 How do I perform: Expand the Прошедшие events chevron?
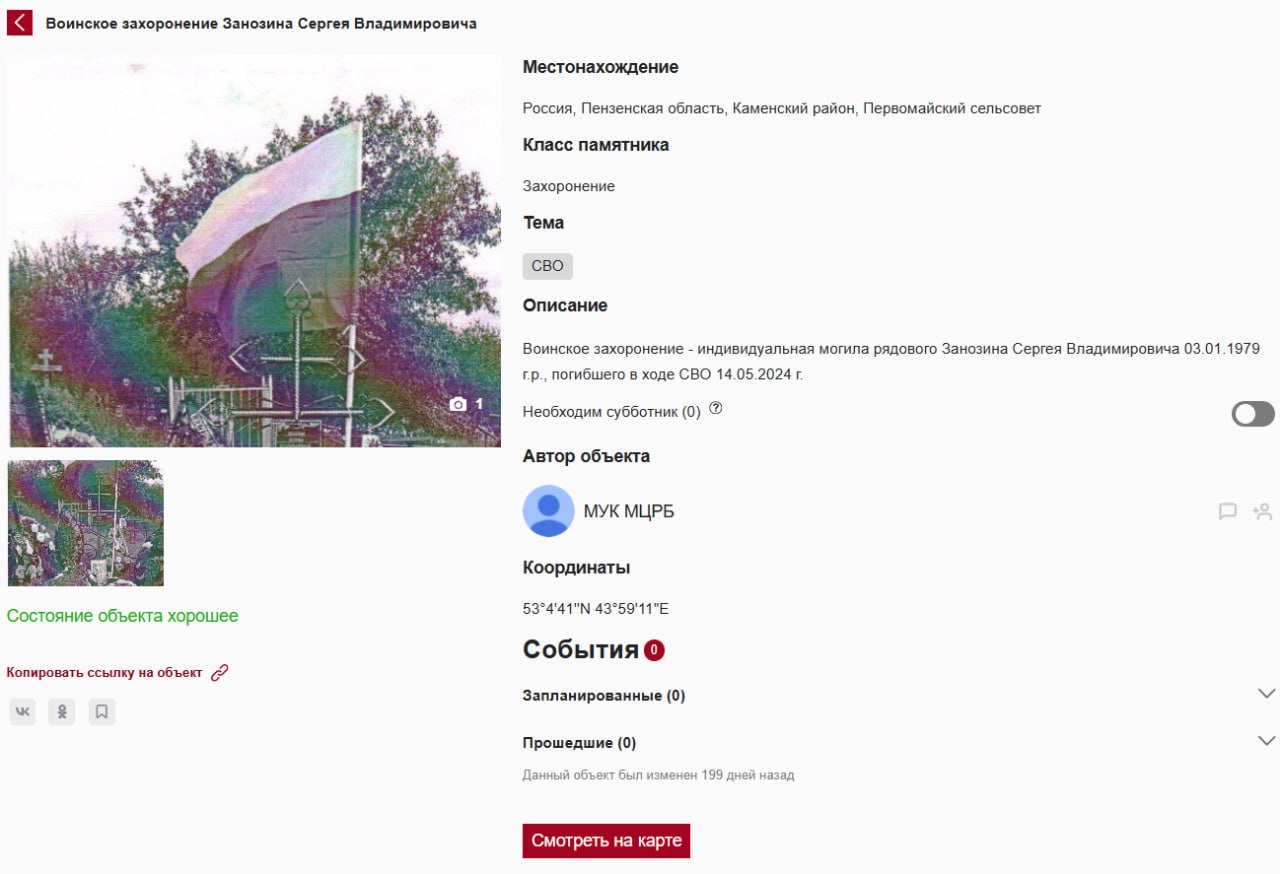point(1266,741)
